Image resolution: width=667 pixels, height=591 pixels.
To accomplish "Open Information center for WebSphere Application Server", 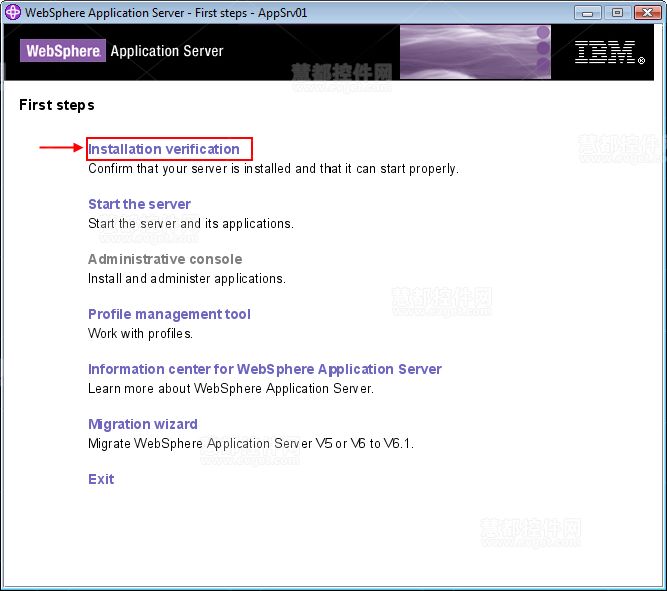I will coord(265,369).
